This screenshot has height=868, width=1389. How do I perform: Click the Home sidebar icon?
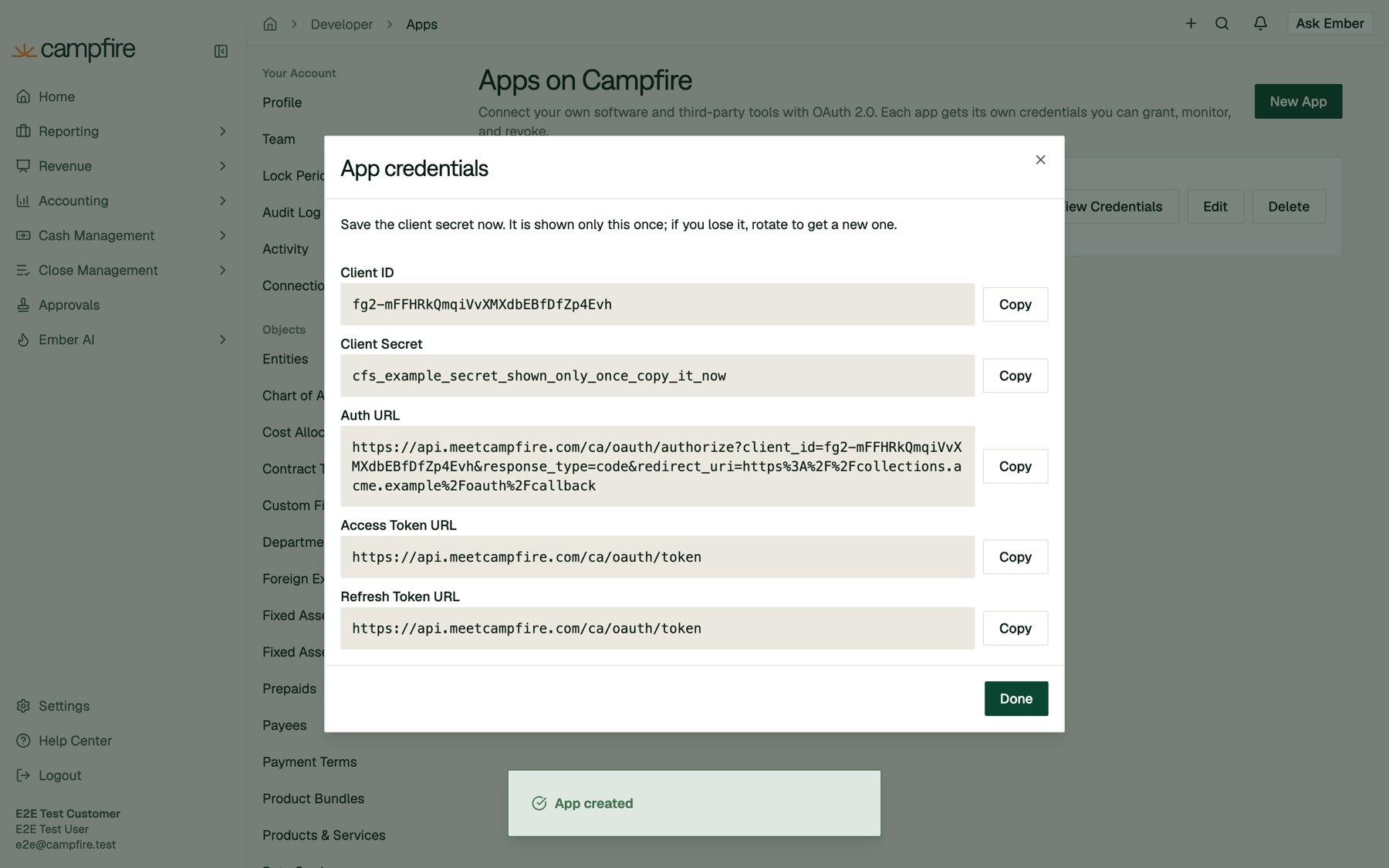click(x=23, y=96)
